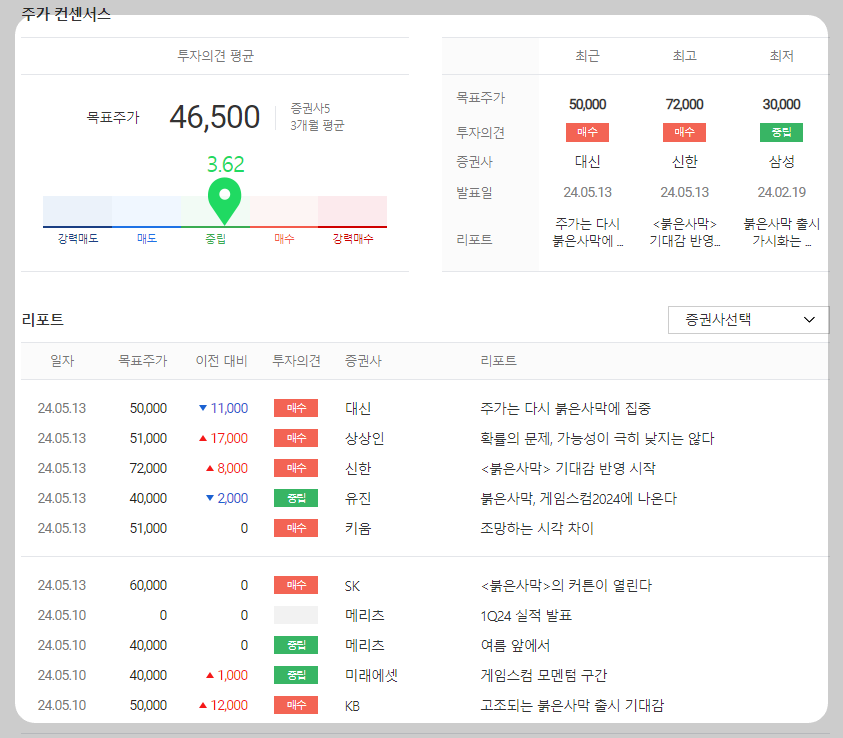This screenshot has width=843, height=738.
Task: Click the up arrow beside 1,000
Action: coord(210,675)
